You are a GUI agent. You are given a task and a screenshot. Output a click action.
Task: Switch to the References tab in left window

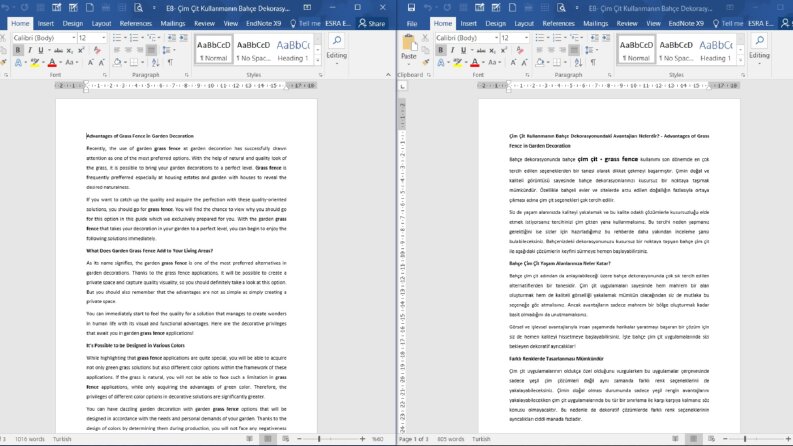136,23
